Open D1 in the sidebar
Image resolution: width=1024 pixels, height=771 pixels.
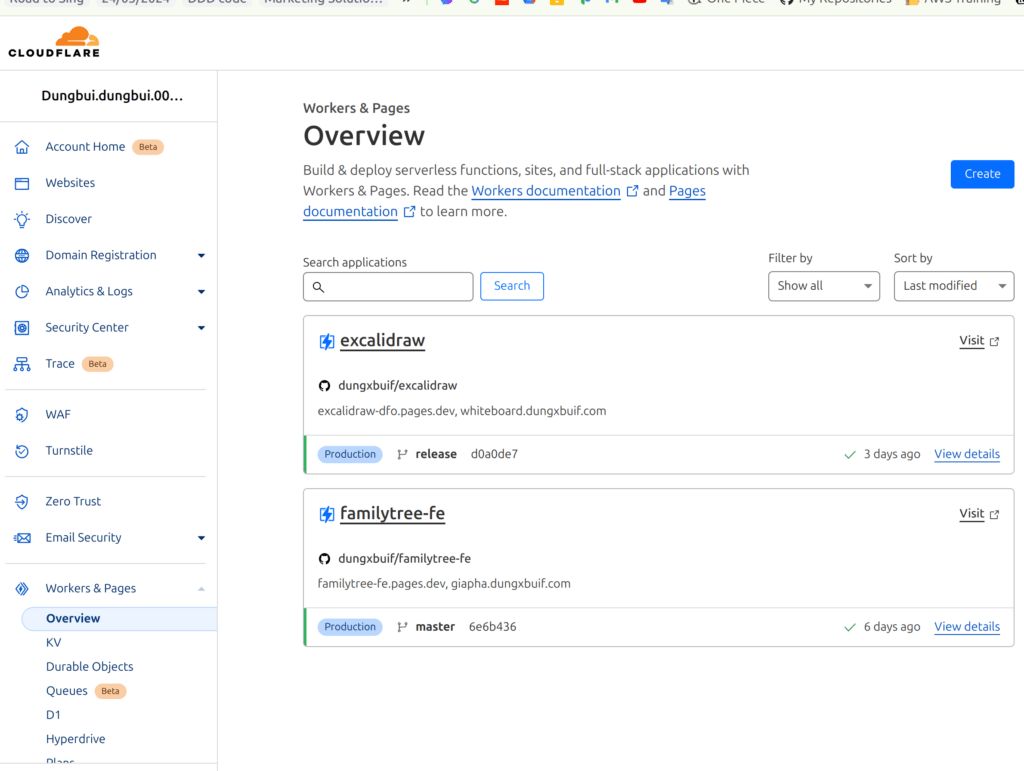pos(53,715)
